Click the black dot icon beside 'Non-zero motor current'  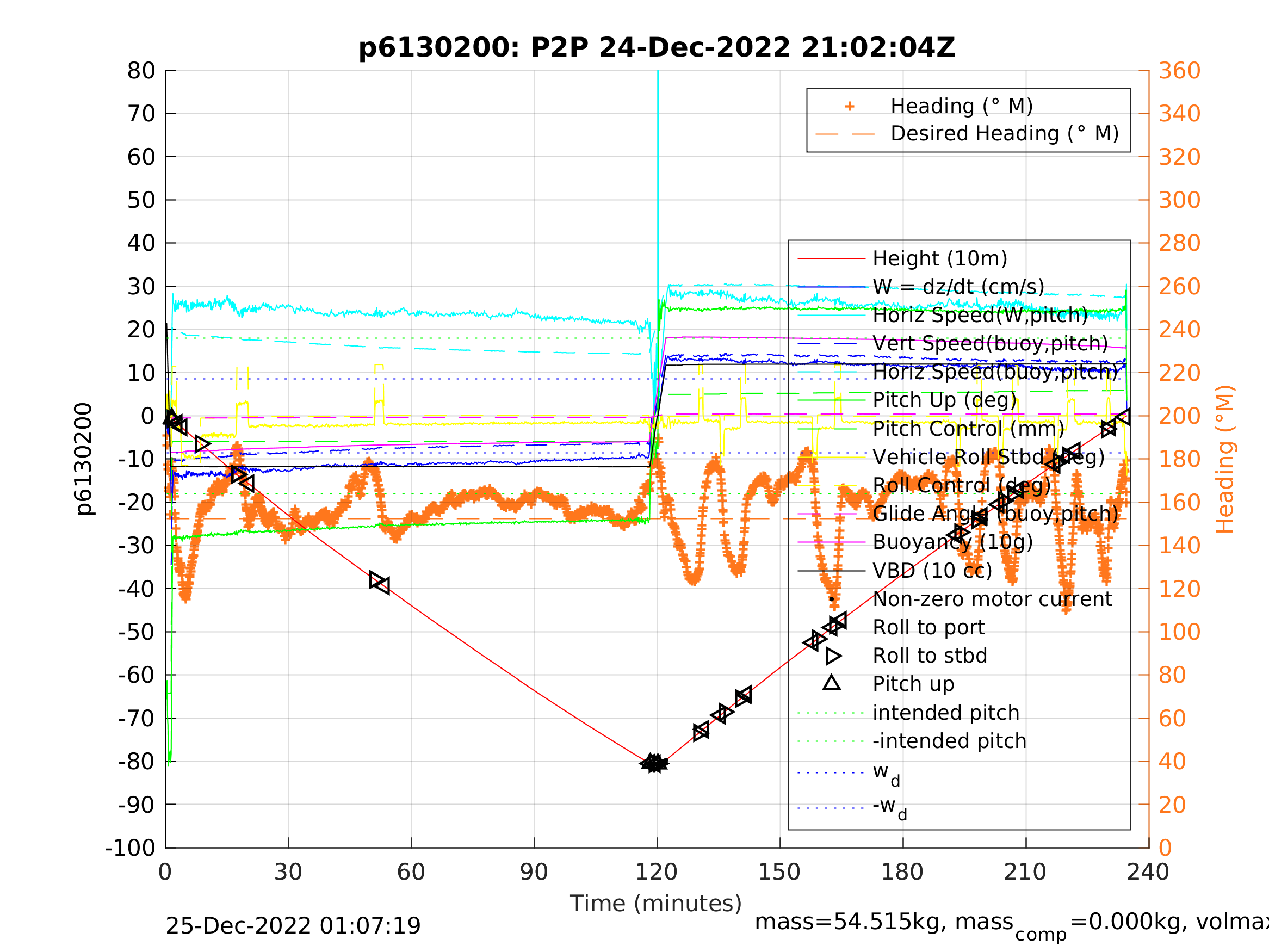coord(831,599)
